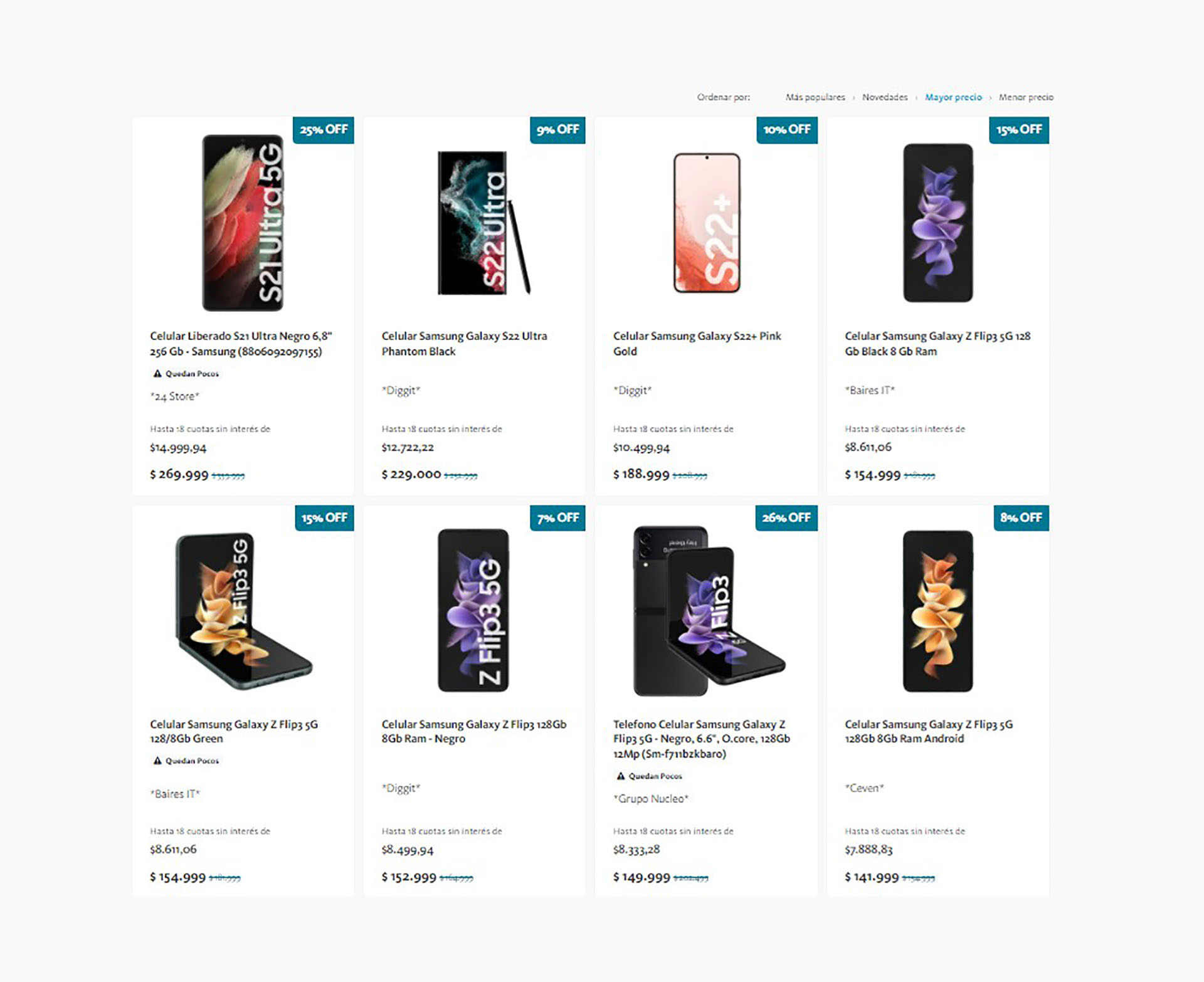Click the Quedan Pocos warning on Green Flip3
The width and height of the screenshot is (1204, 982).
[157, 761]
